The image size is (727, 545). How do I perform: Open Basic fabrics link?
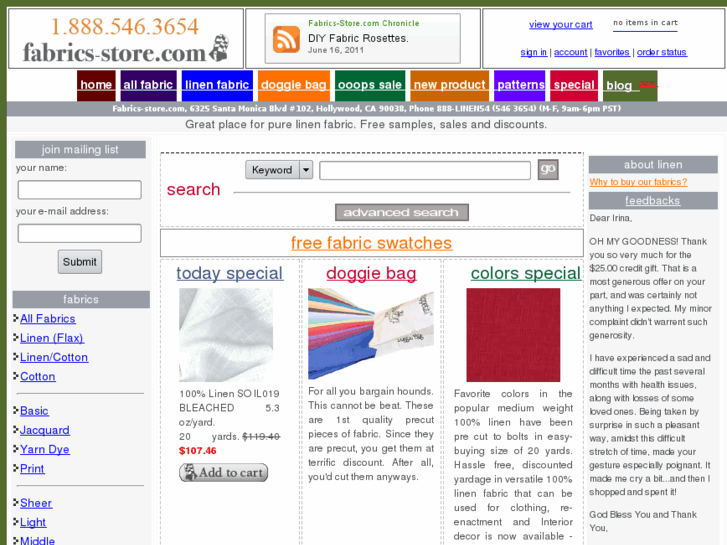point(34,411)
